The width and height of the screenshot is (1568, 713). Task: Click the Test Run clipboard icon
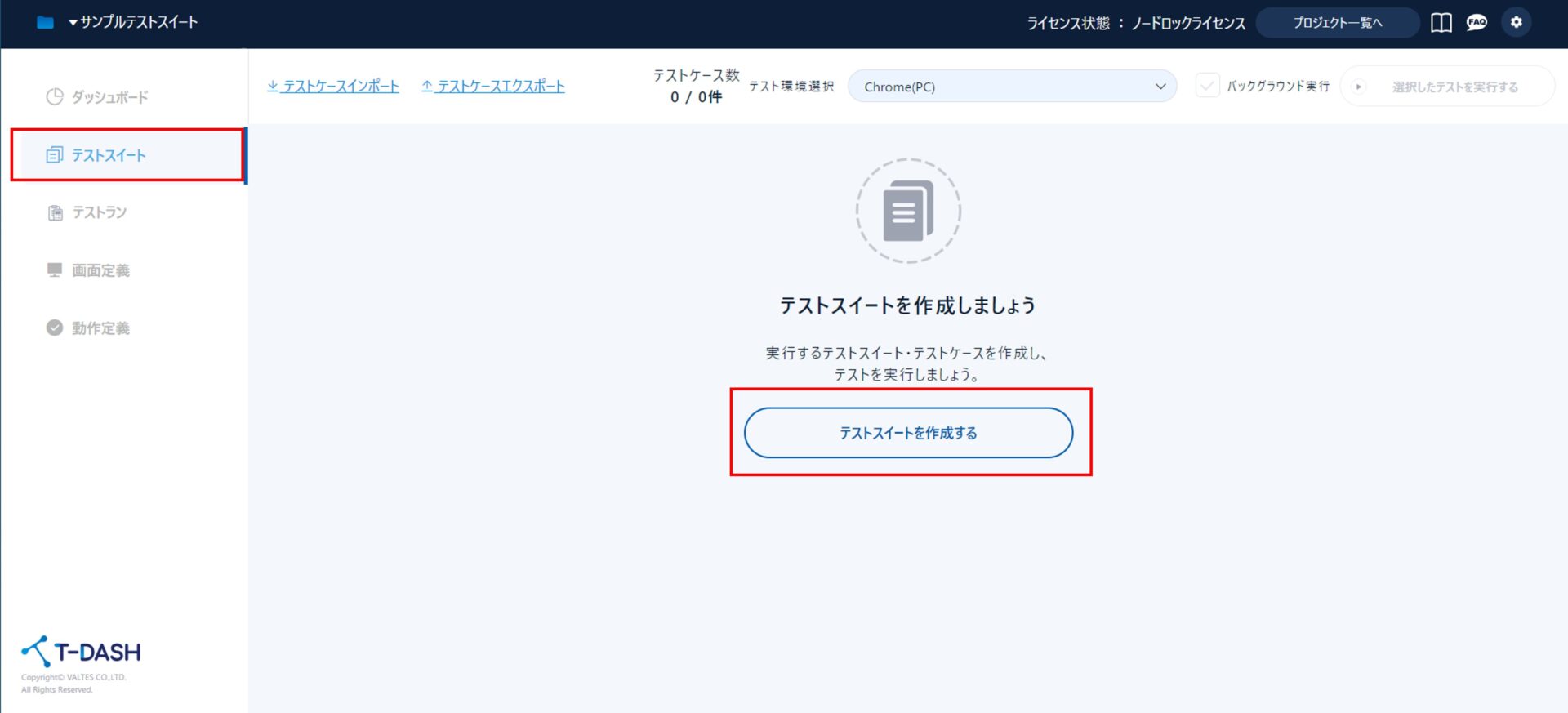55,213
